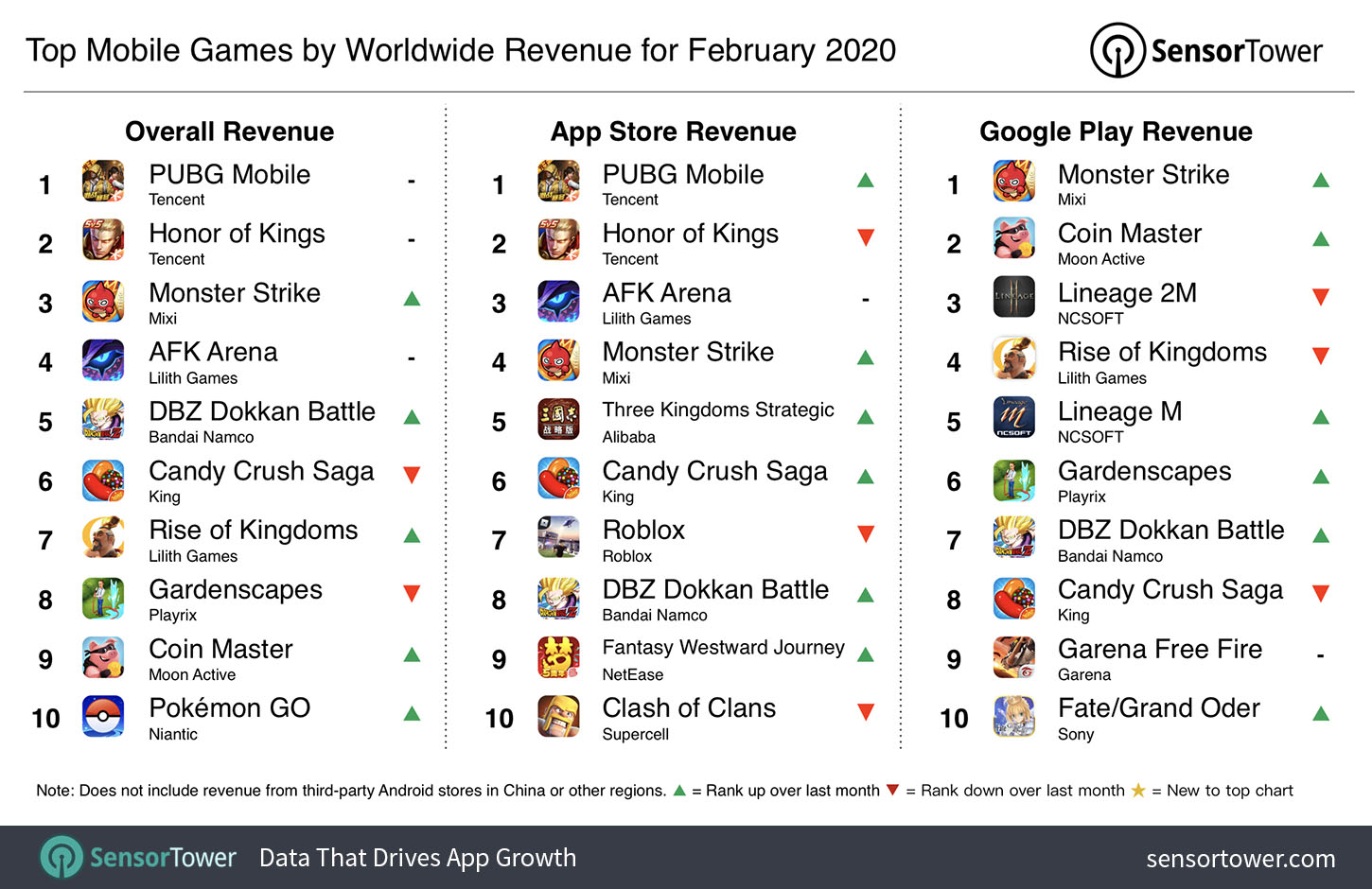
Task: Click red down arrow beside Clash of Clans
Action: 866,712
